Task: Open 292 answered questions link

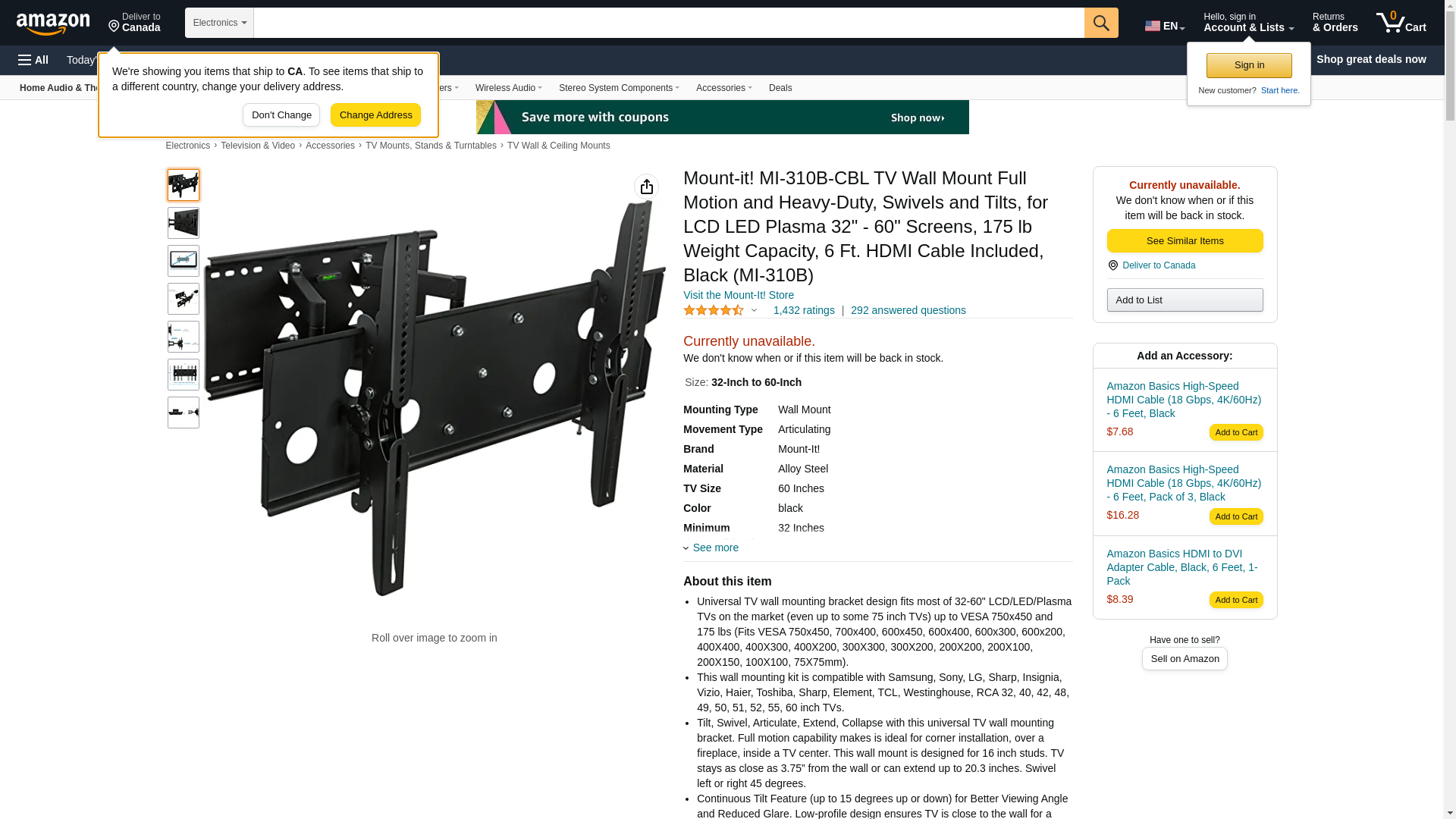Action: point(908,310)
